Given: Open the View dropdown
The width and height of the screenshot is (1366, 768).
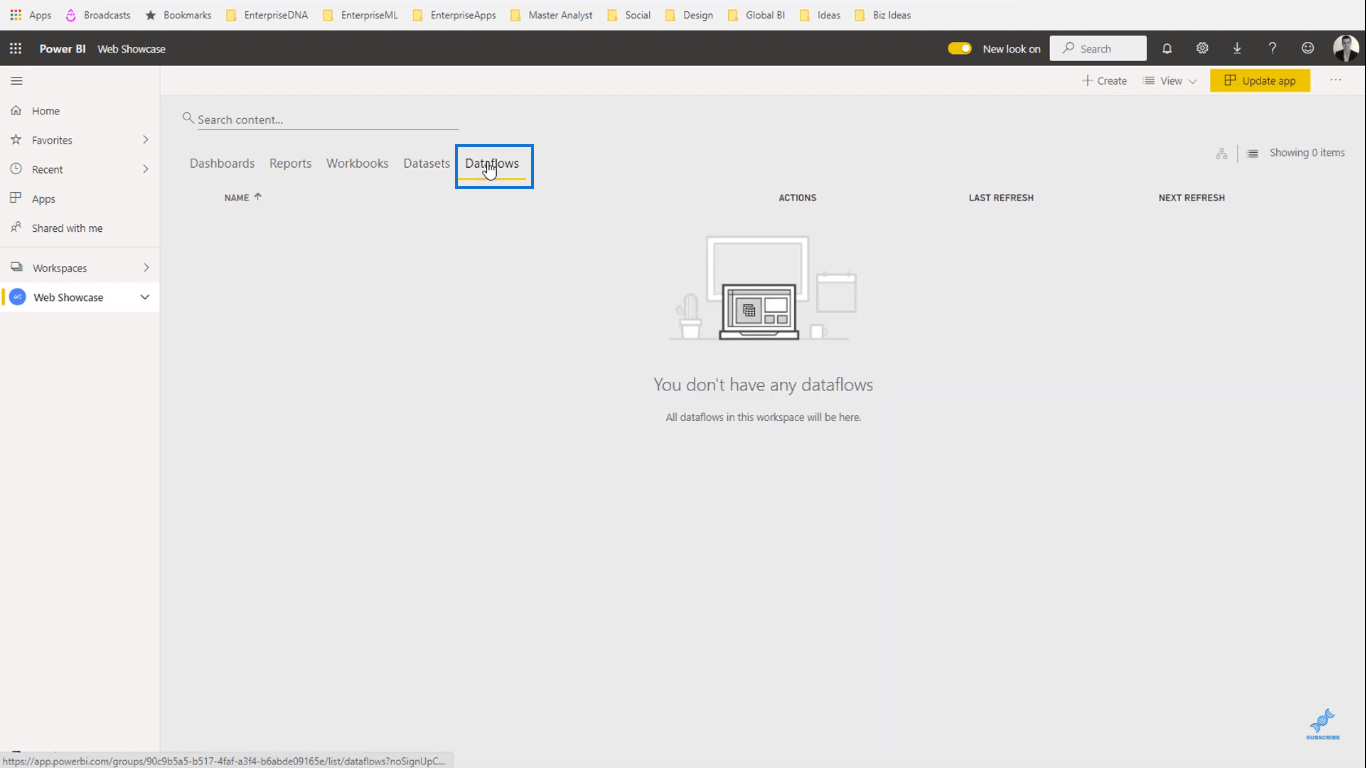Looking at the screenshot, I should click(1170, 81).
